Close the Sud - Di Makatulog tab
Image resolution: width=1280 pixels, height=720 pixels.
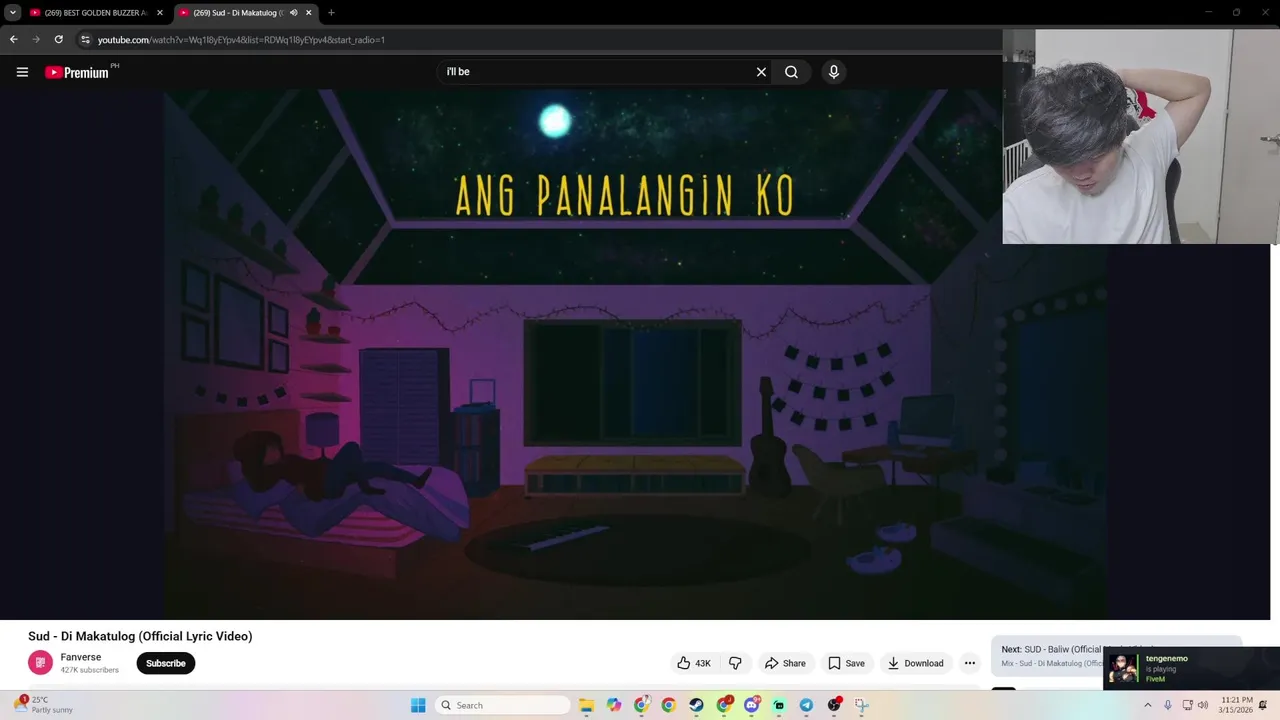click(308, 13)
